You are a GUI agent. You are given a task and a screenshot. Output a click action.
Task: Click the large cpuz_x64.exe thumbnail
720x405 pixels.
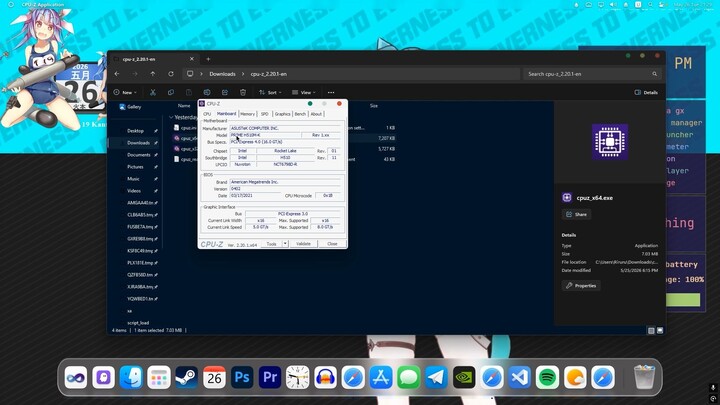pyautogui.click(x=610, y=142)
